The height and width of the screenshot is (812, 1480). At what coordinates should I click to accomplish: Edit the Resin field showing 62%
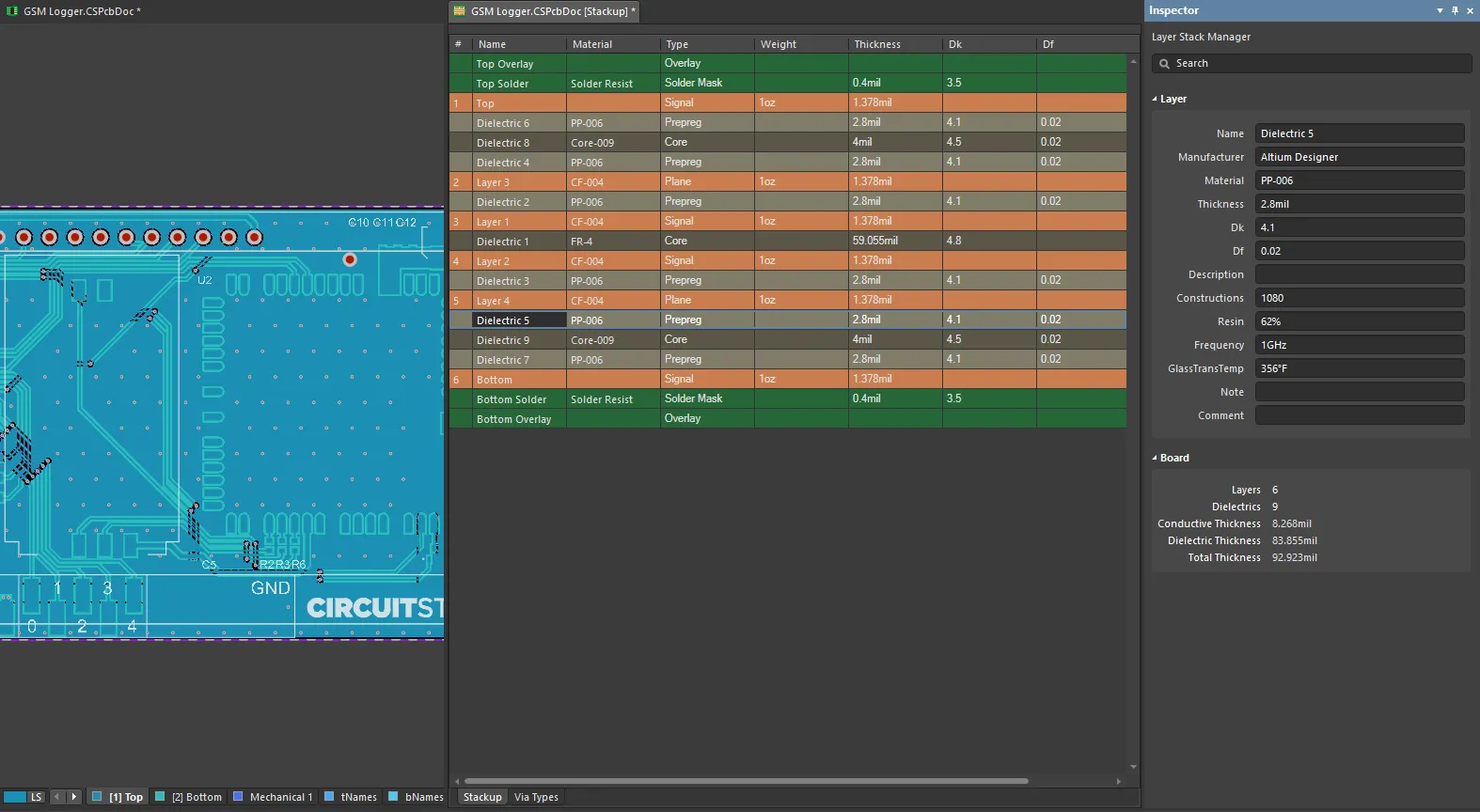pos(1360,321)
